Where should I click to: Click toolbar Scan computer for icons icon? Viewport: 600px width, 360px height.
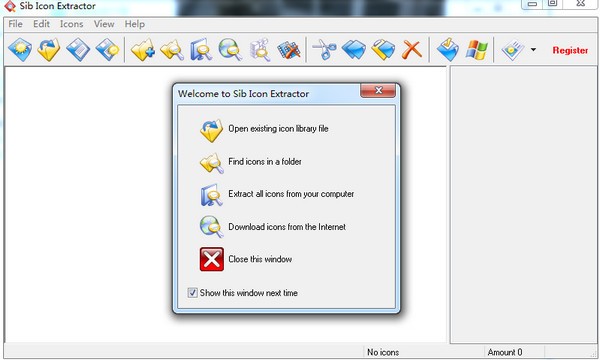click(201, 50)
